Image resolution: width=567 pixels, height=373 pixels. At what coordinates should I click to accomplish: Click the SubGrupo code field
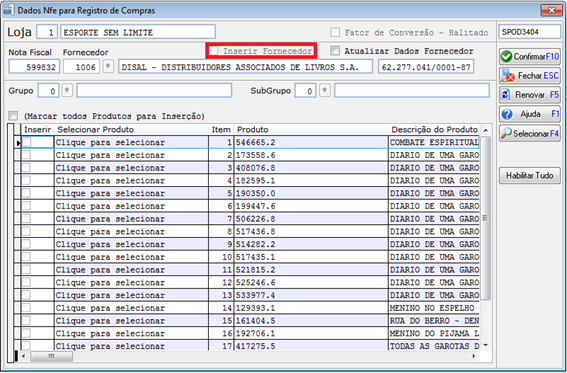305,90
